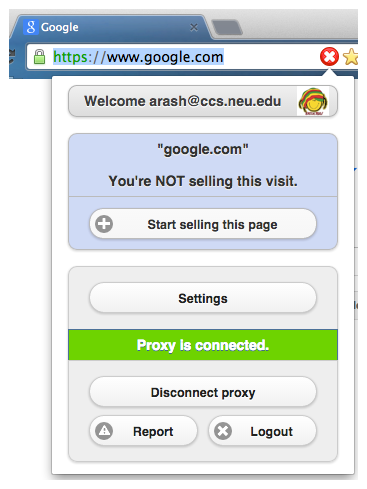Click the circled X icon on Logout
Viewport: 367px width, 489px height.
click(x=223, y=431)
